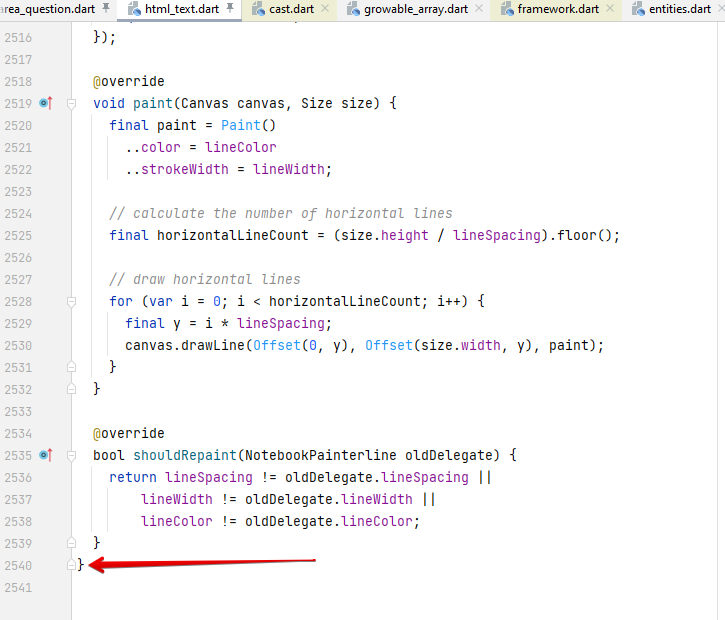Click the shouldRepaint method name
725x620 pixels.
185,455
